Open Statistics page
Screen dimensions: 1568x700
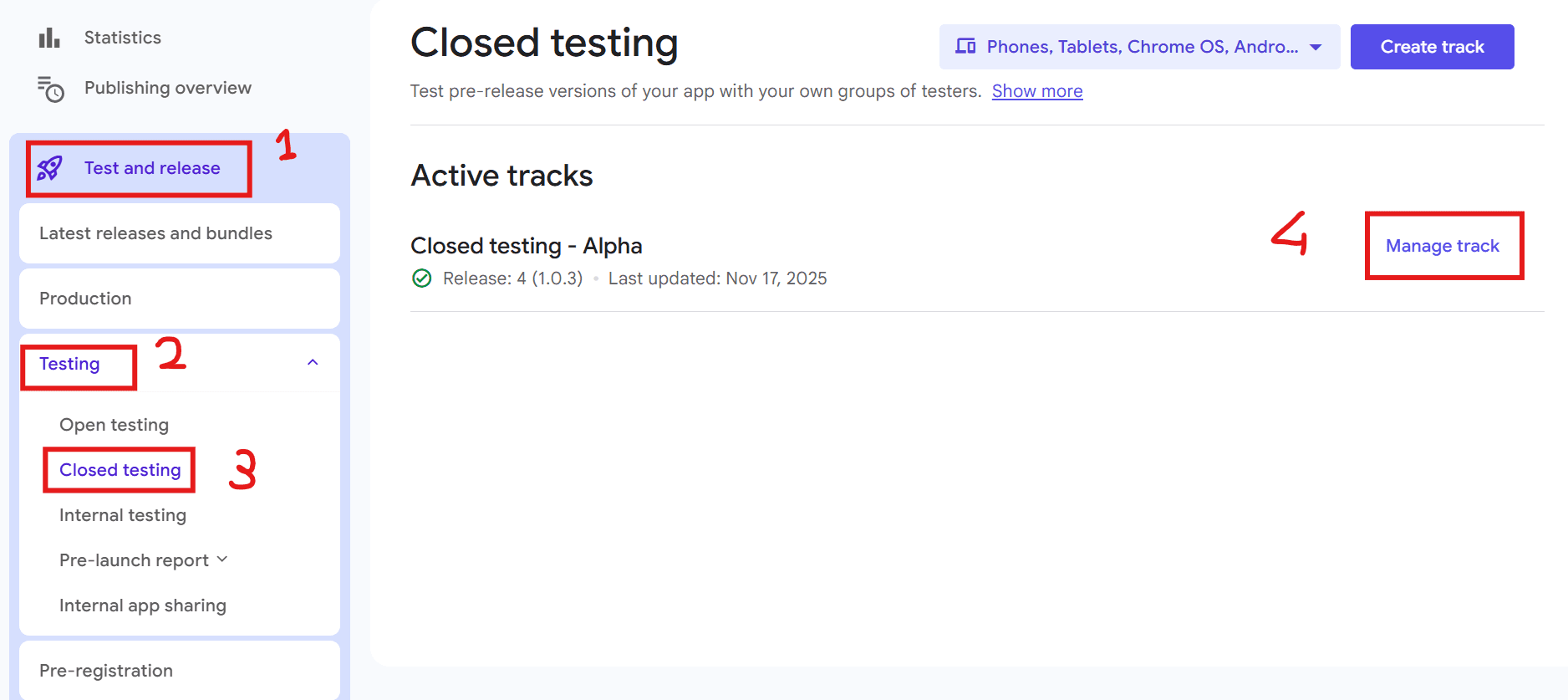click(x=122, y=38)
